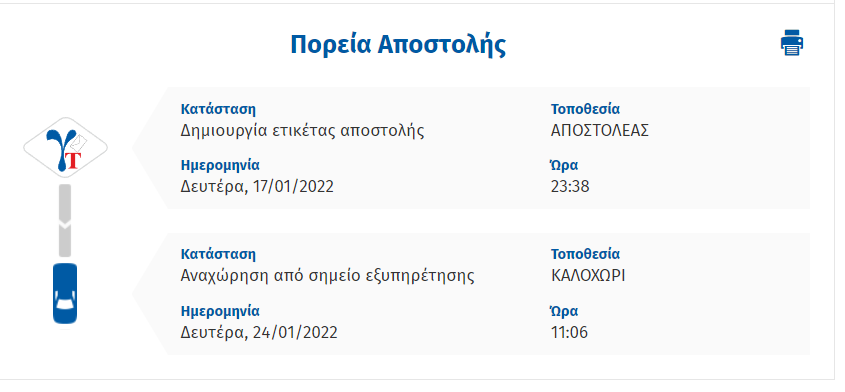Click the first Κατάσταση label
Screen dimensions: 845x392
tap(218, 109)
